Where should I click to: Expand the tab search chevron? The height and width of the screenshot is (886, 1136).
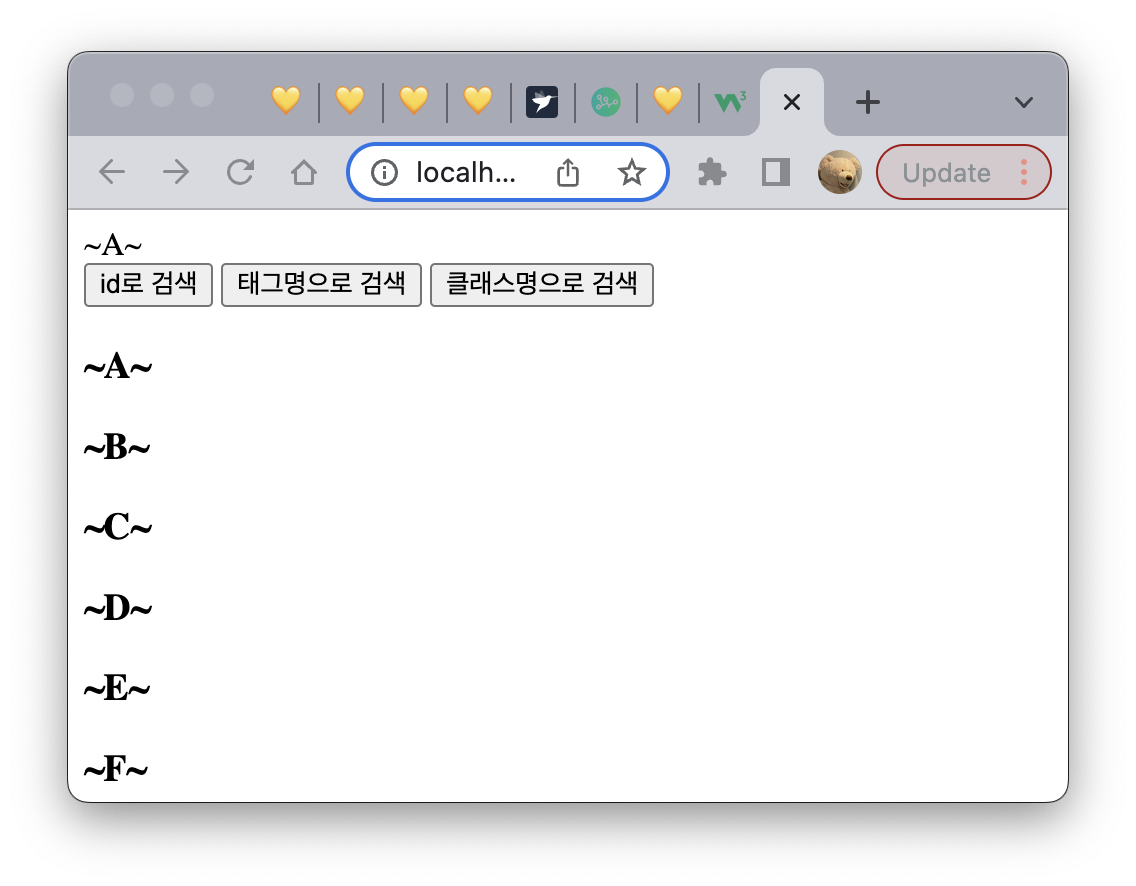pyautogui.click(x=1024, y=102)
